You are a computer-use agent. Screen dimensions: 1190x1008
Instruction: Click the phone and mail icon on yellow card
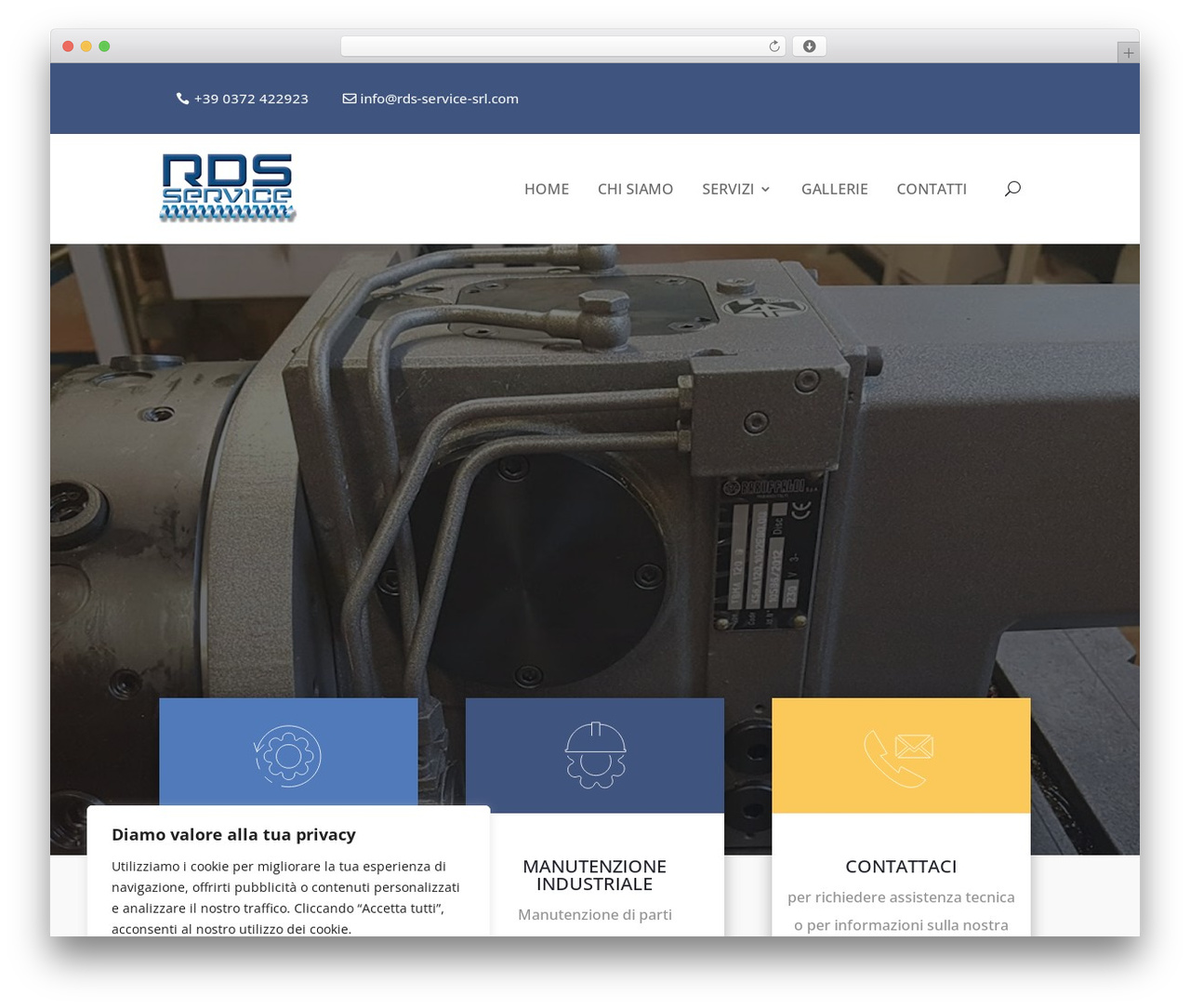coord(899,759)
